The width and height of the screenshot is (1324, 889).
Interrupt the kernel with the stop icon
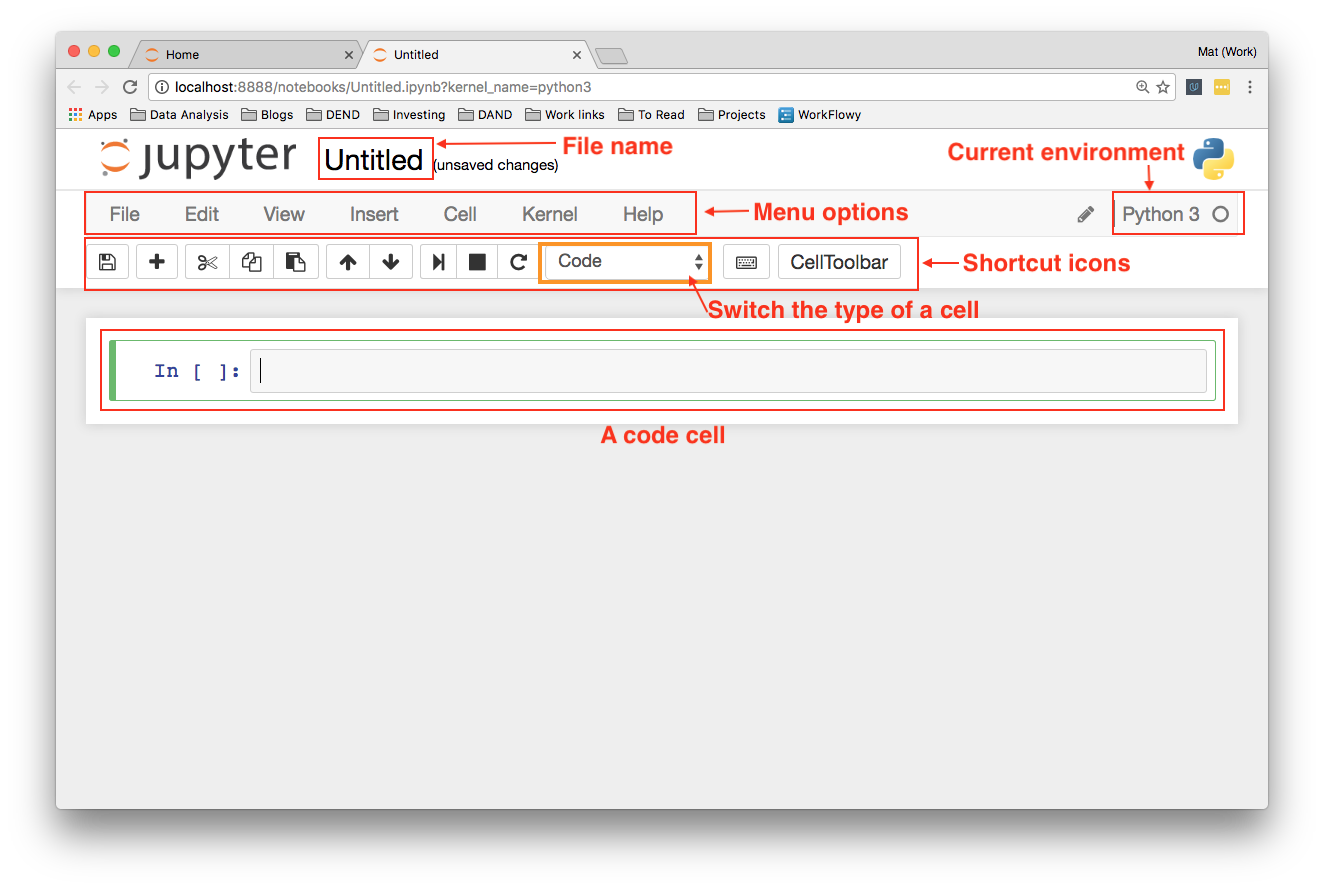pos(477,262)
